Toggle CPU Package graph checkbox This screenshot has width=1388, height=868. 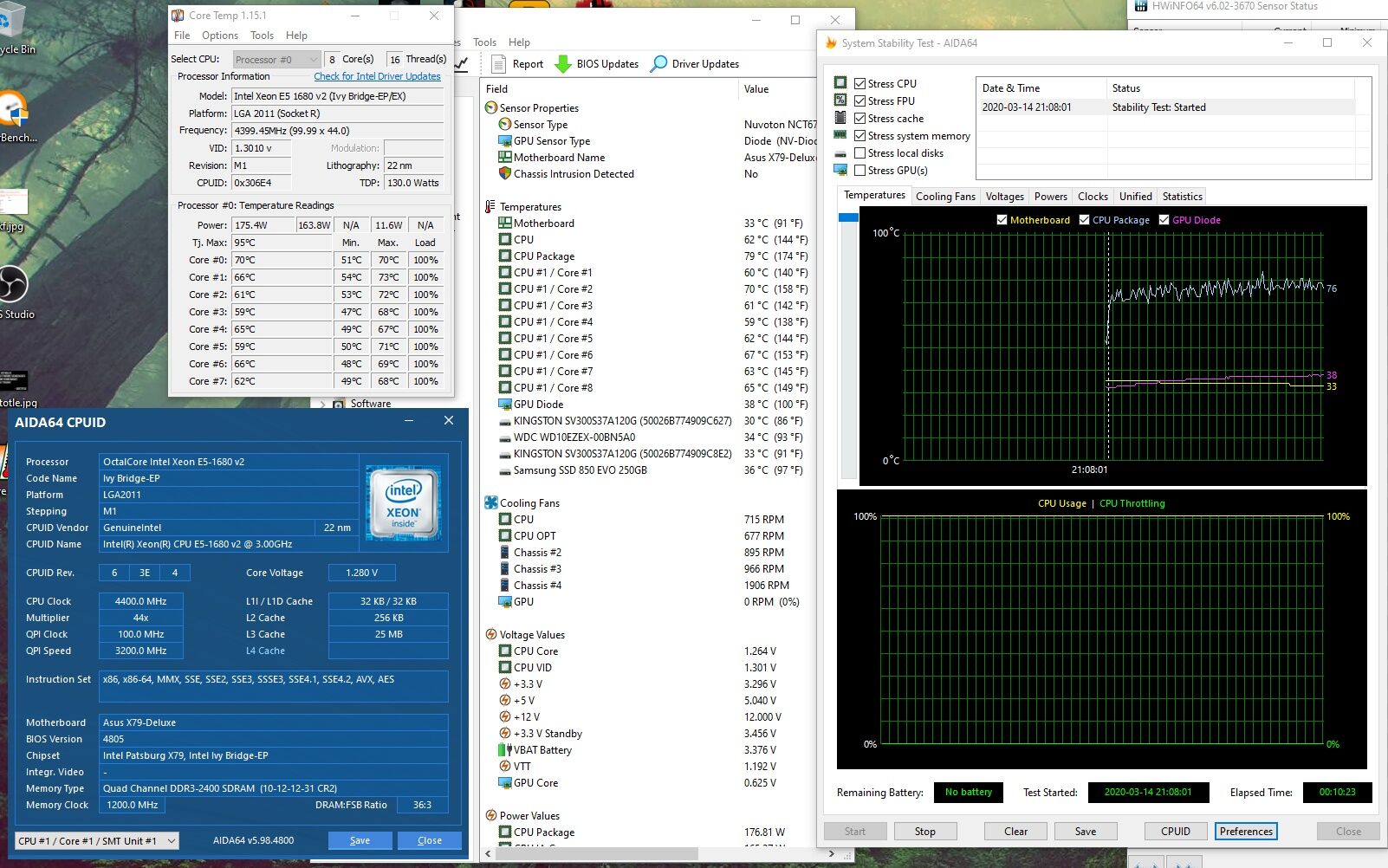click(1084, 219)
